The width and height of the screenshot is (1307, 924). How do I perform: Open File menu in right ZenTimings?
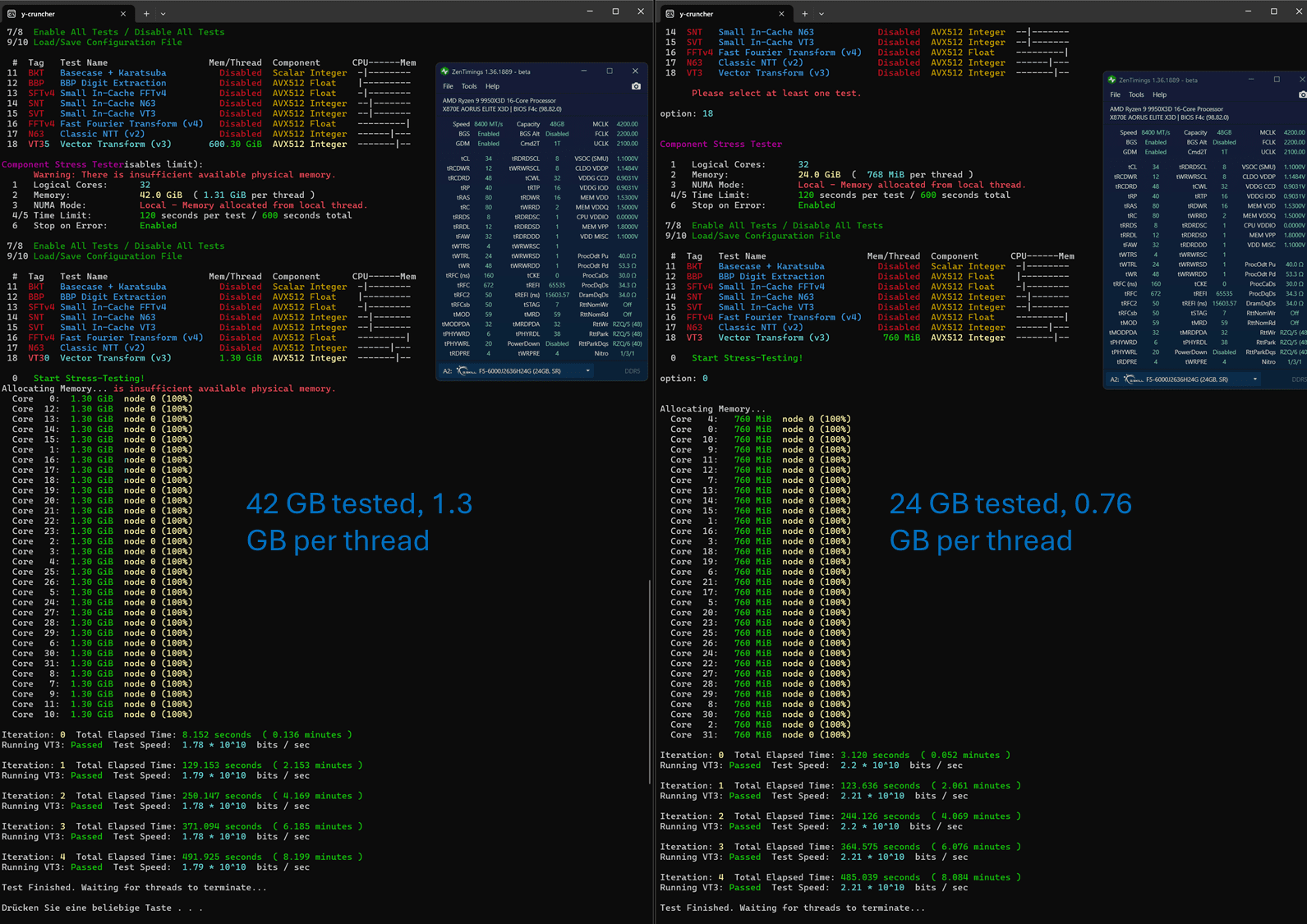pos(1115,94)
